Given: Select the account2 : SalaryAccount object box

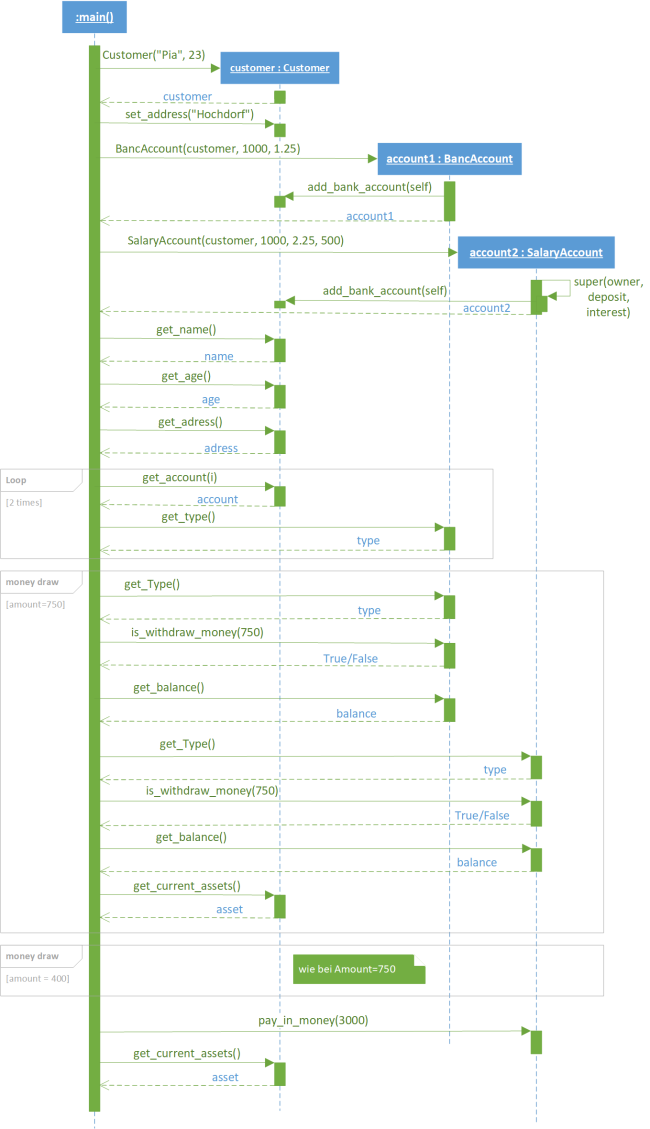Looking at the screenshot, I should click(x=536, y=252).
